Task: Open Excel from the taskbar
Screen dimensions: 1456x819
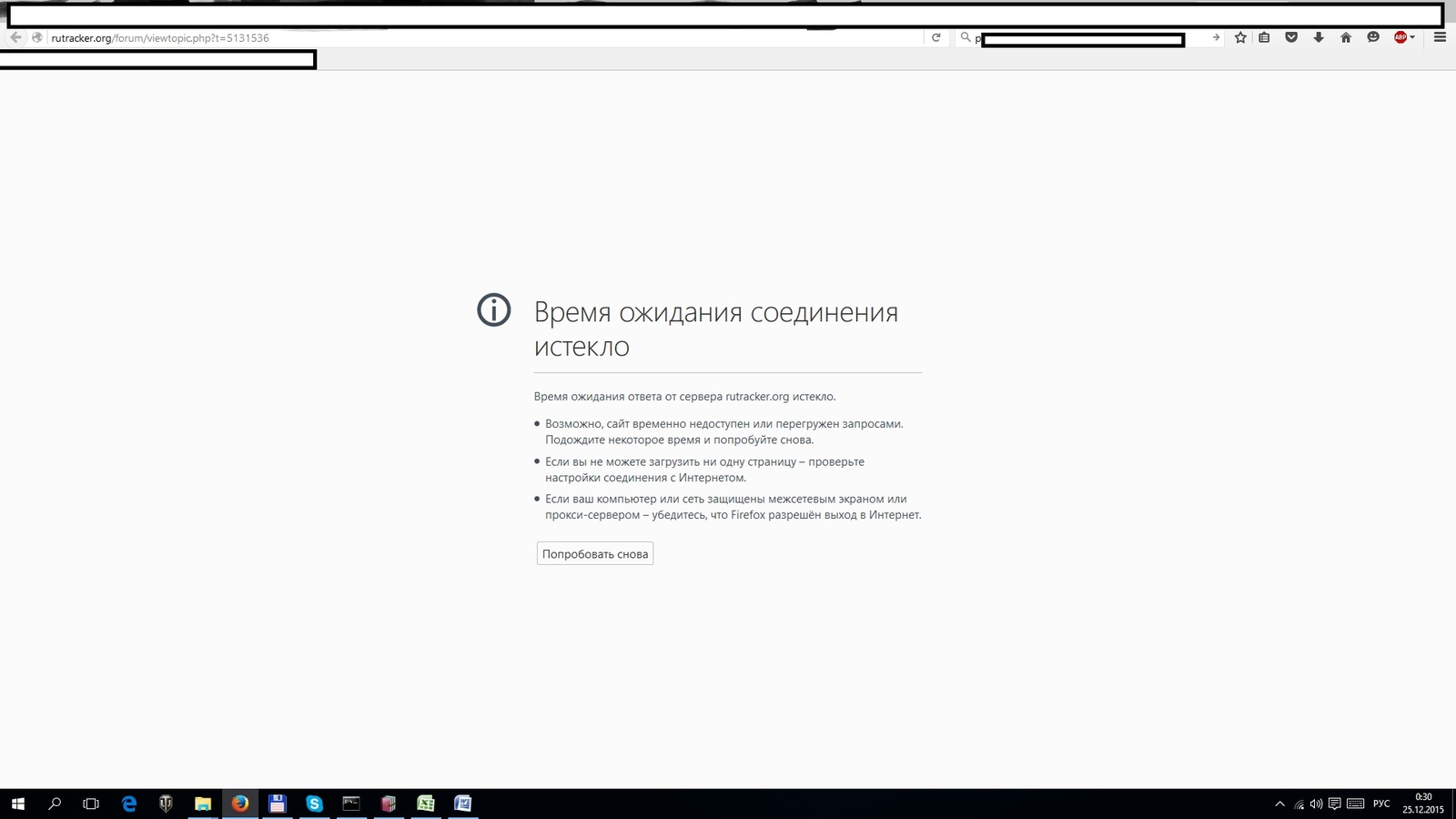Action: (426, 804)
